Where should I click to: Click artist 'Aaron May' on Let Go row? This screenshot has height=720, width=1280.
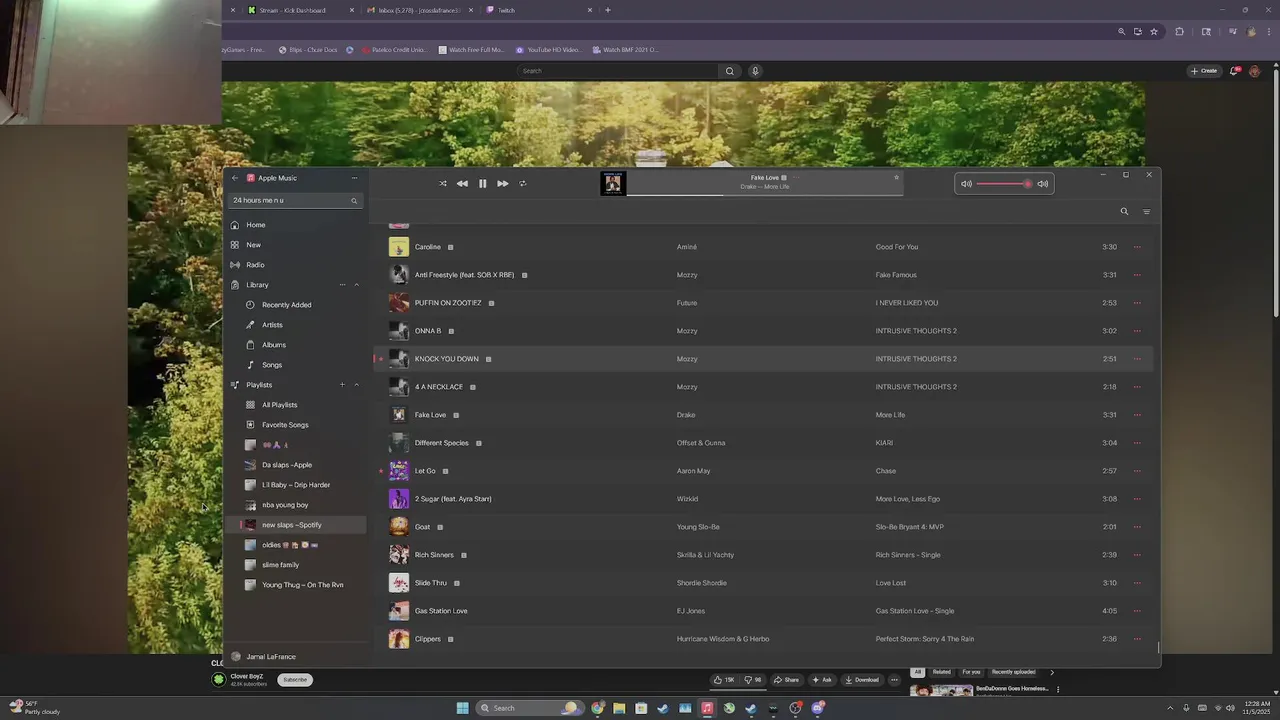coord(693,471)
